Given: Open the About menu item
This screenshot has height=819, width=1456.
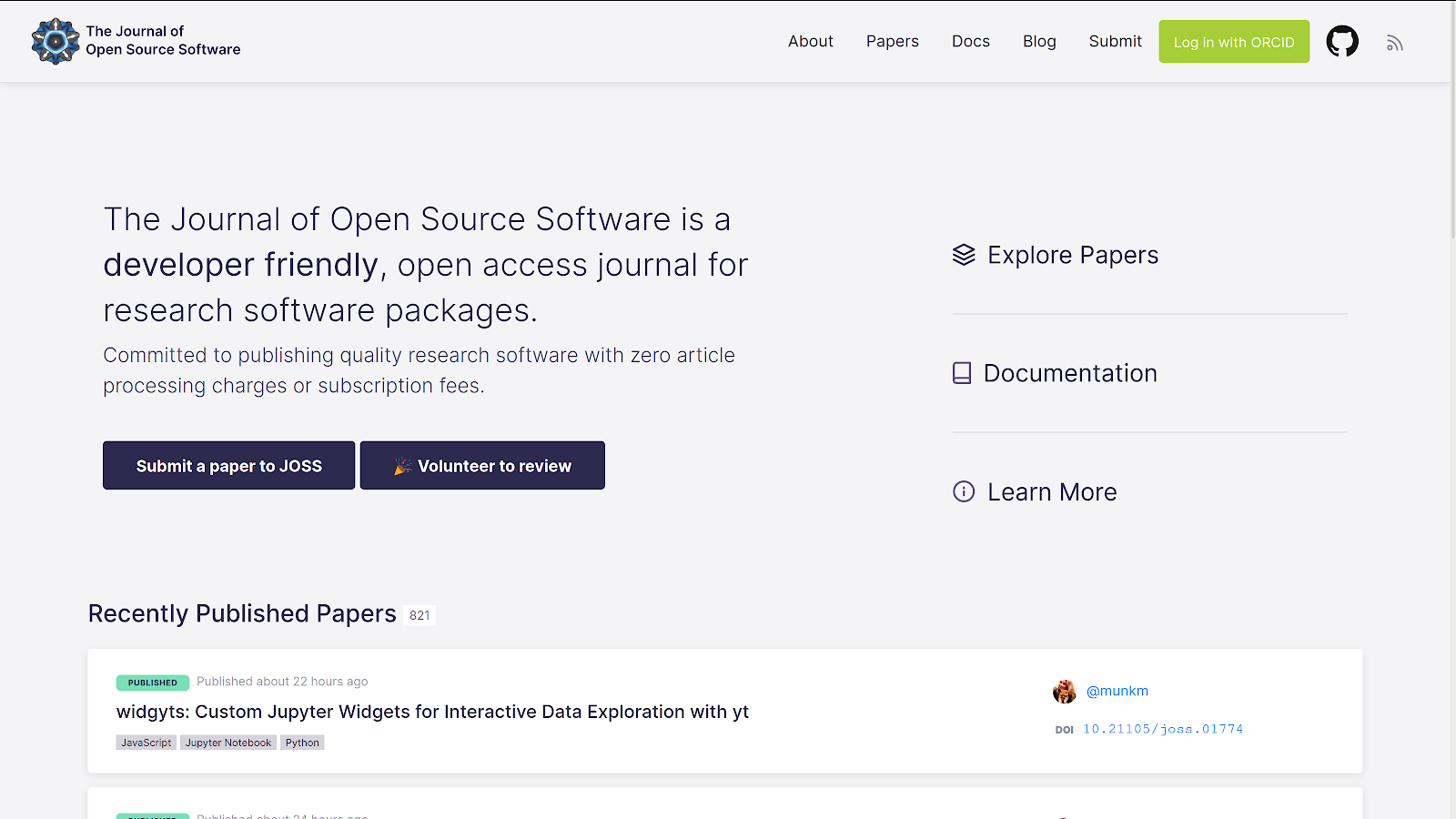Looking at the screenshot, I should point(811,41).
